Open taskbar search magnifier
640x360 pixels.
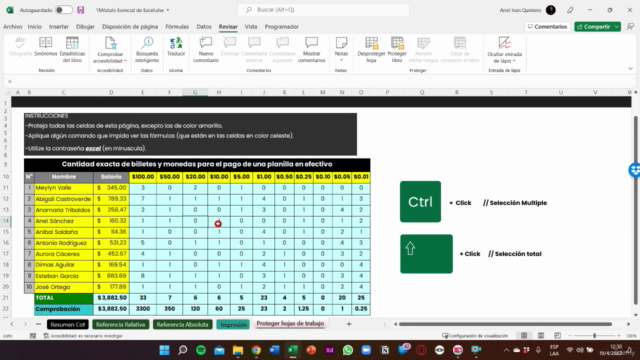point(182,350)
